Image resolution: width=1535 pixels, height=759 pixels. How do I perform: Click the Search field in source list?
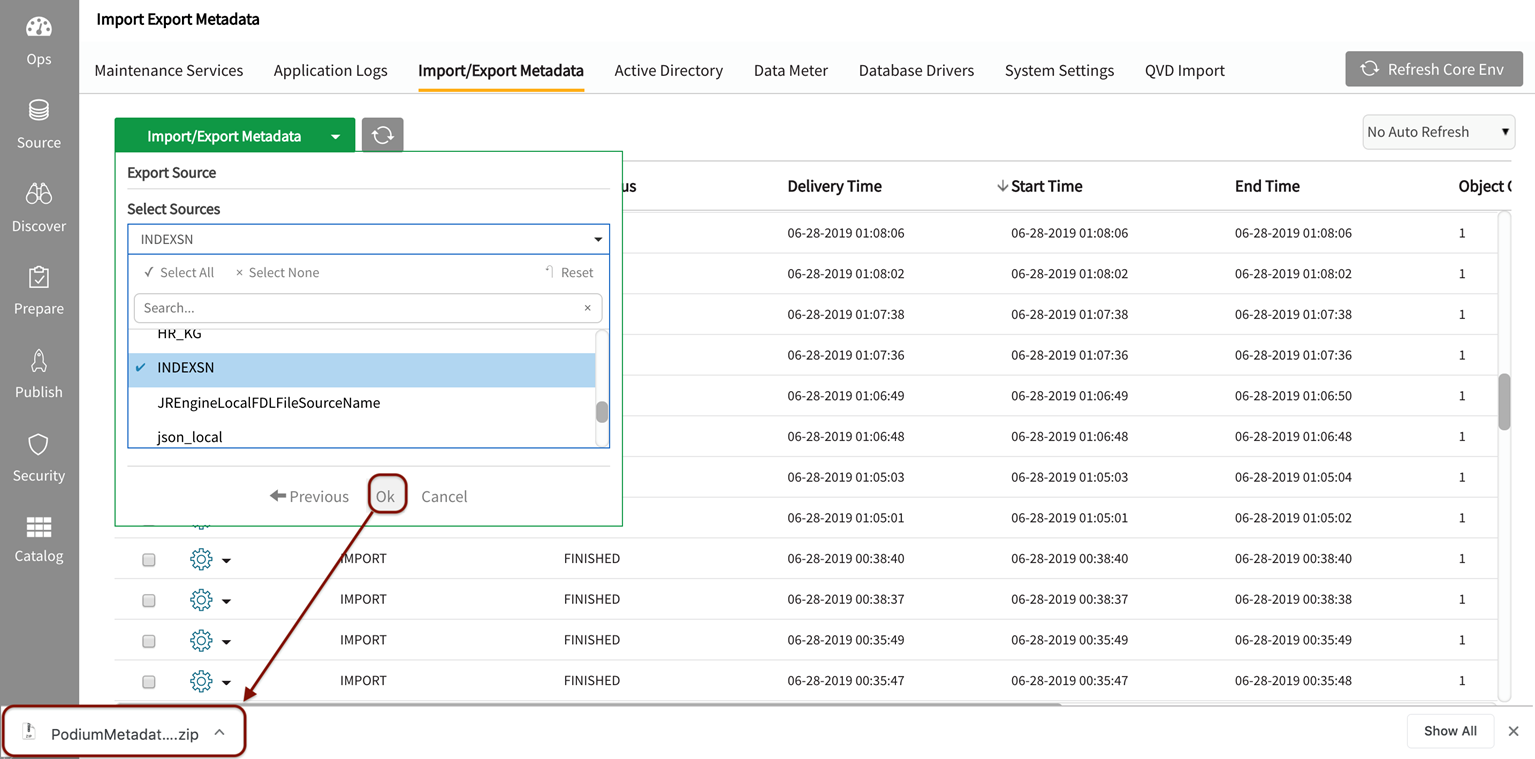coord(360,308)
